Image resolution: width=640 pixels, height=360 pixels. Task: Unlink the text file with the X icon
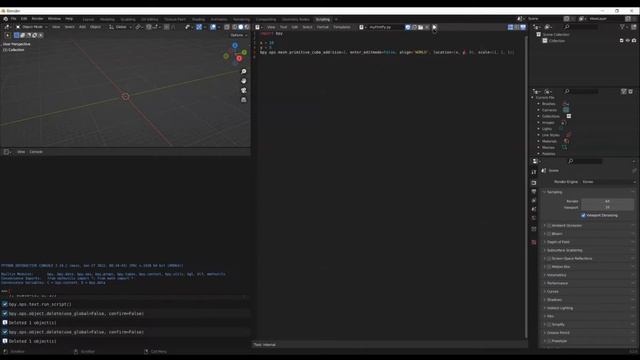(x=427, y=27)
